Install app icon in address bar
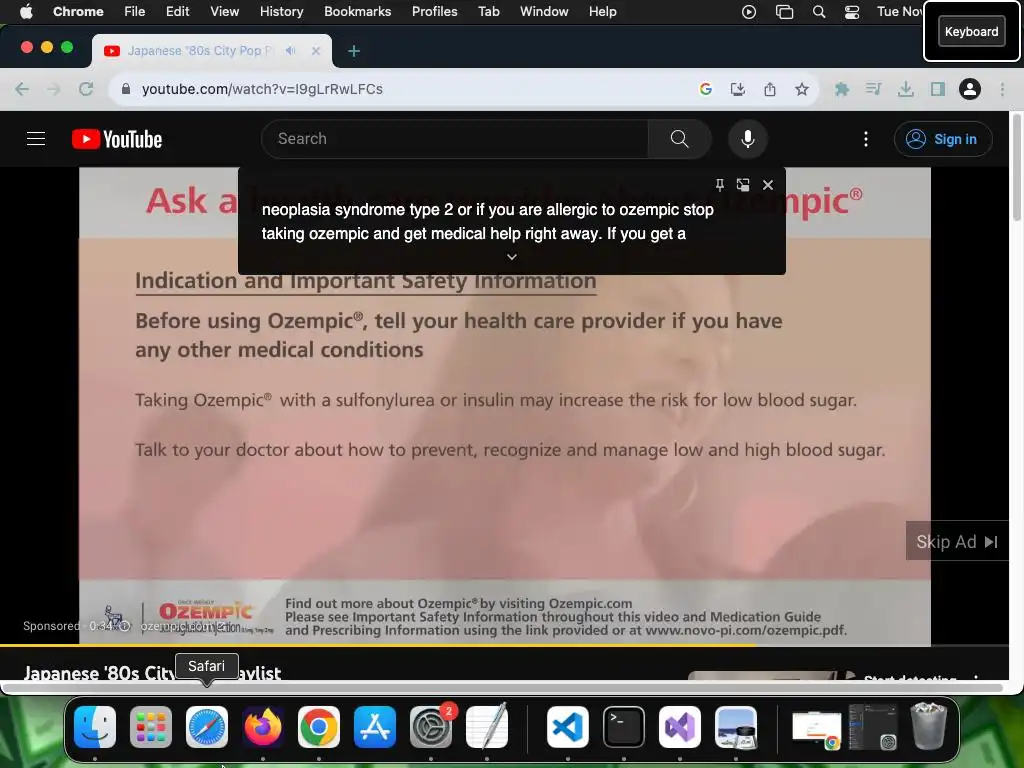The image size is (1024, 768). coord(738,89)
